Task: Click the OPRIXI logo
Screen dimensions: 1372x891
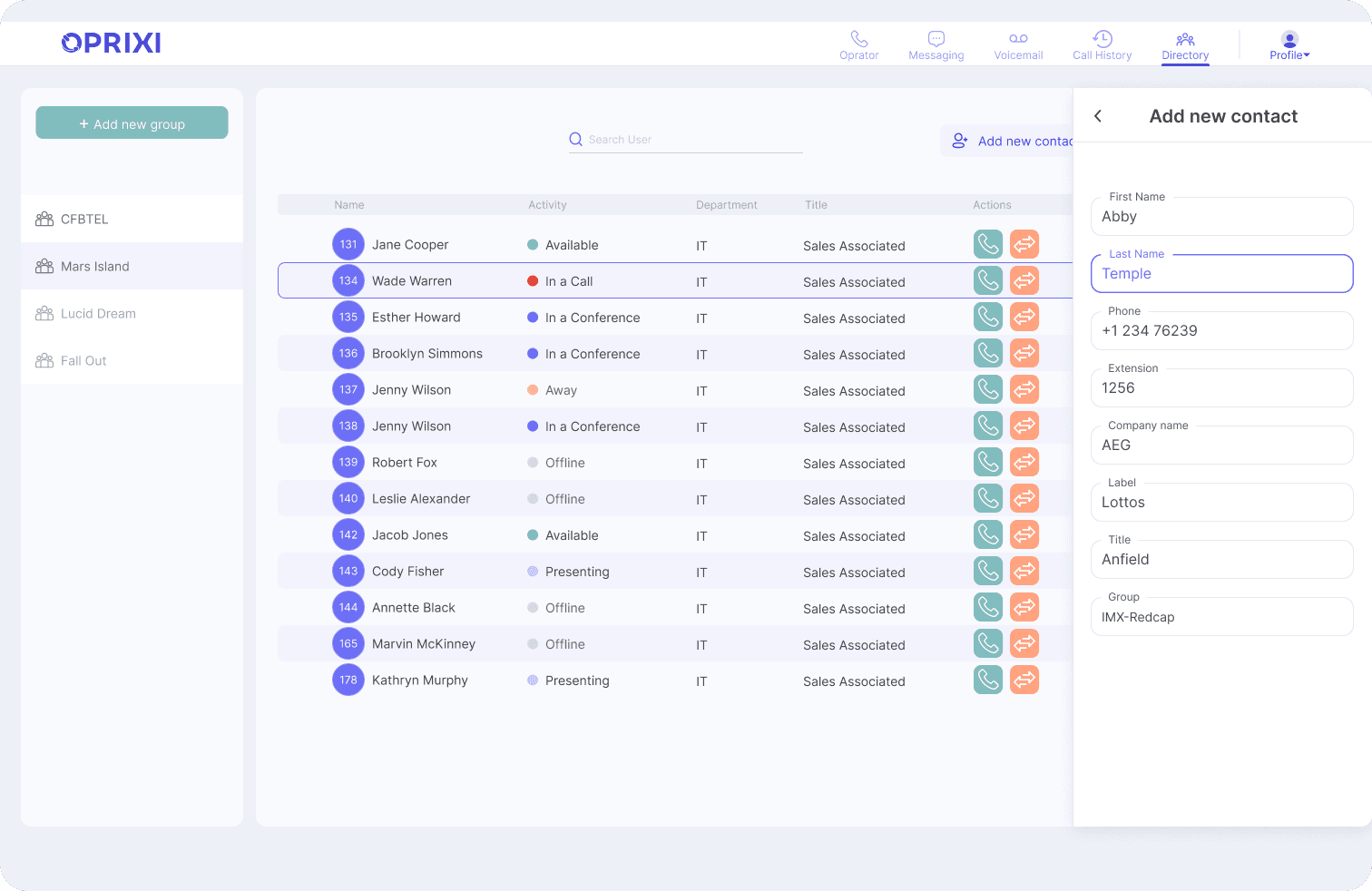Action: click(x=111, y=43)
